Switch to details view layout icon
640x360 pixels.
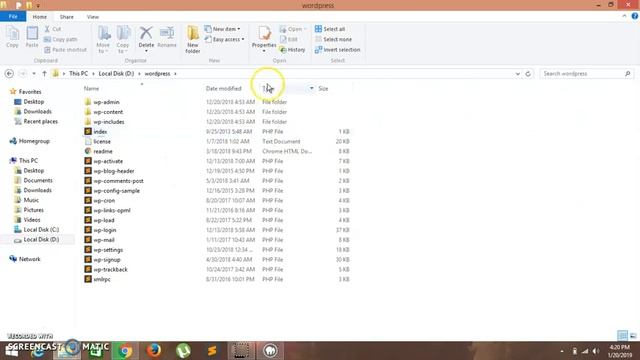click(622, 336)
